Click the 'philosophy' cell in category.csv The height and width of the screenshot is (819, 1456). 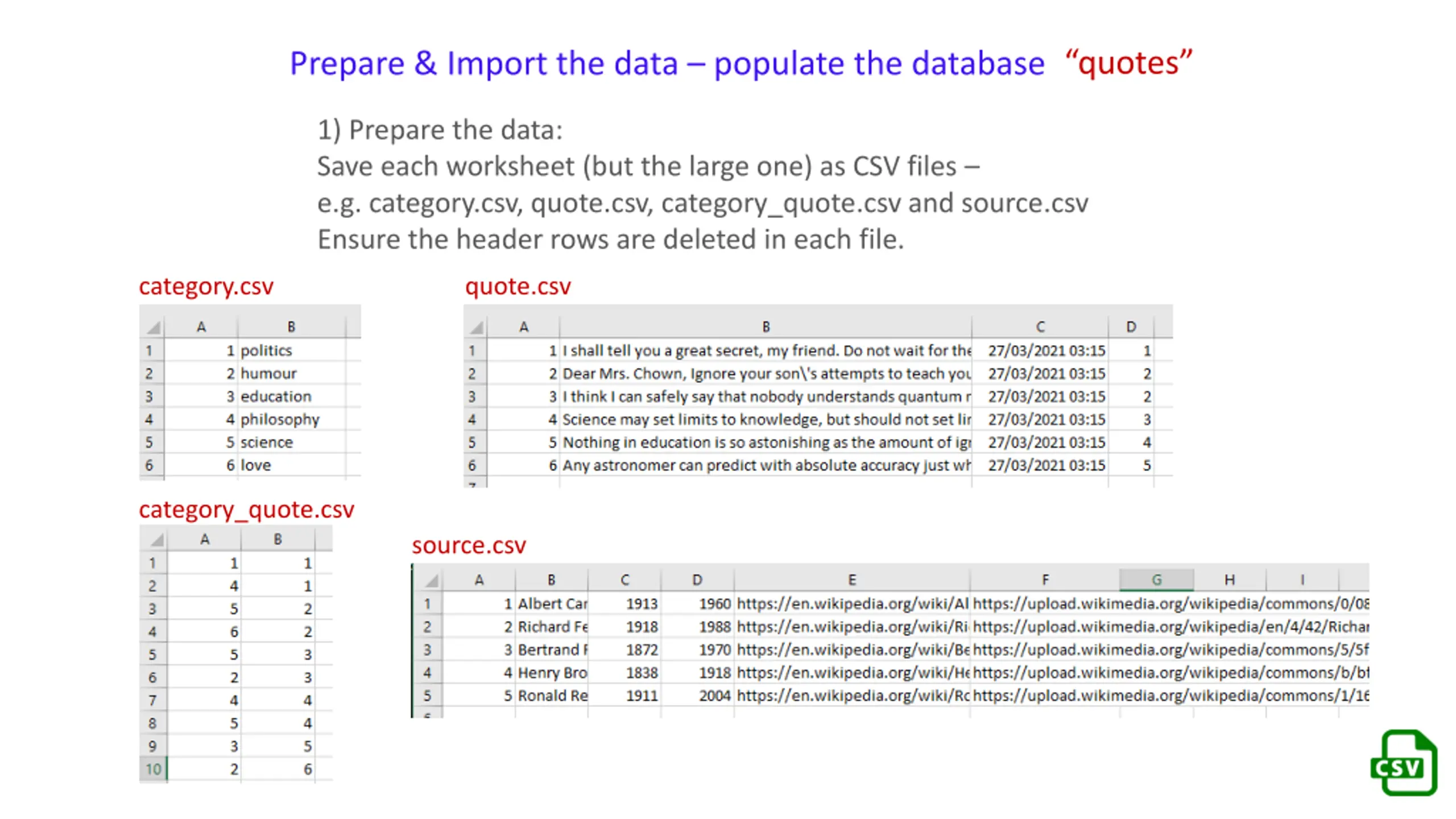point(280,420)
